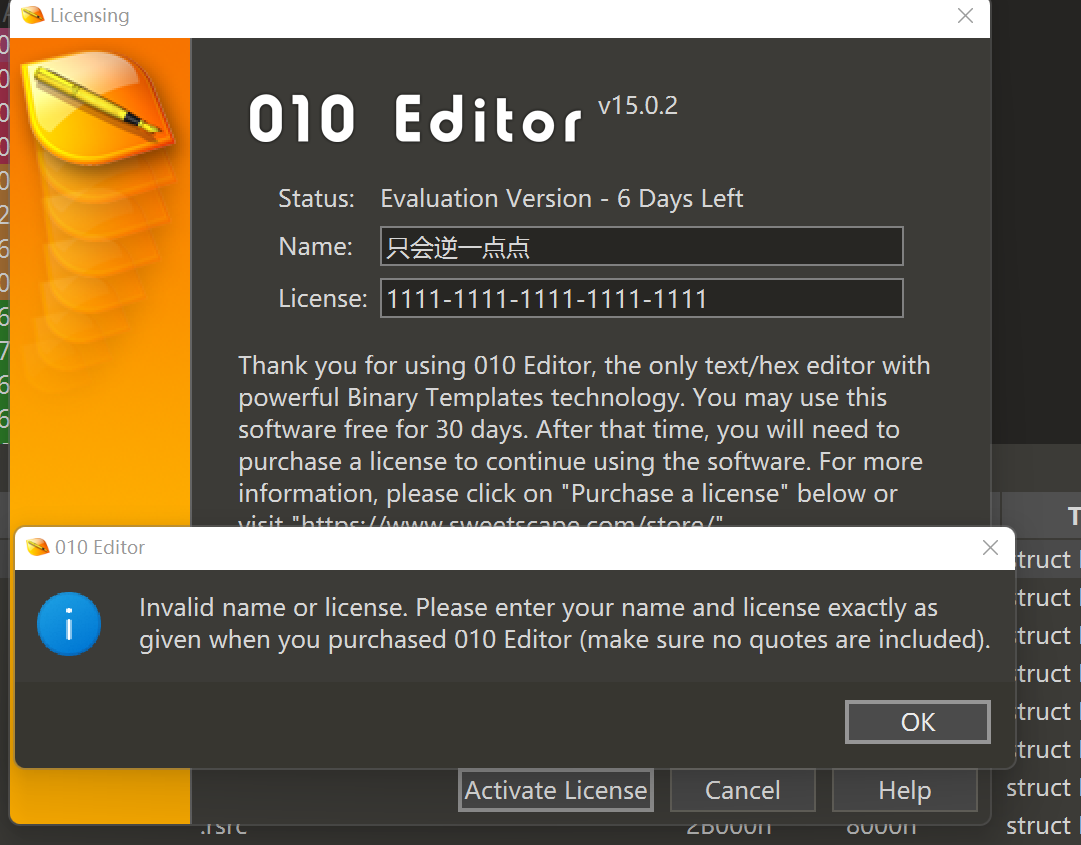Click the Licensing window title bar icon

click(32, 15)
